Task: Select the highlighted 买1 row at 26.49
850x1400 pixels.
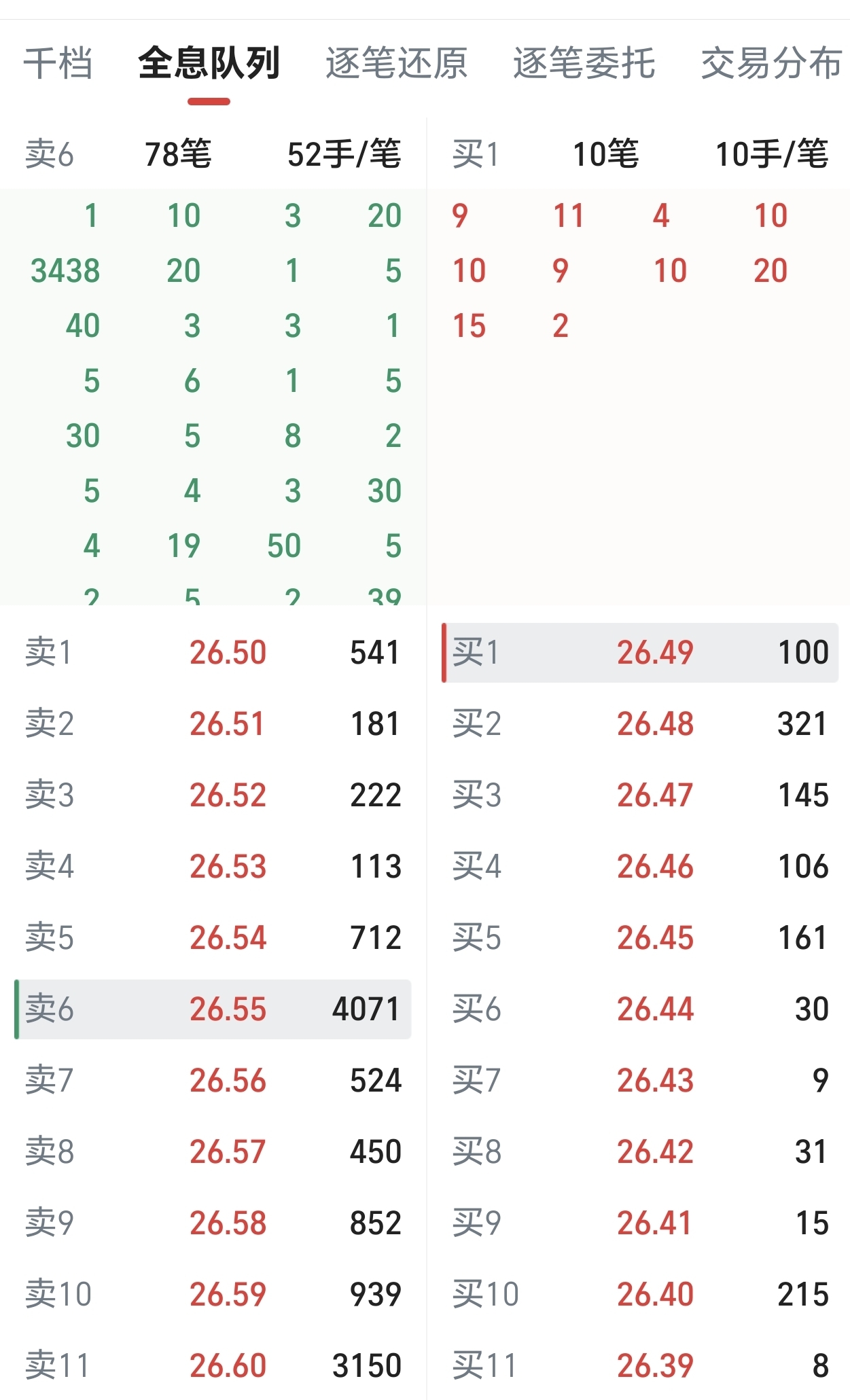Action: point(640,652)
